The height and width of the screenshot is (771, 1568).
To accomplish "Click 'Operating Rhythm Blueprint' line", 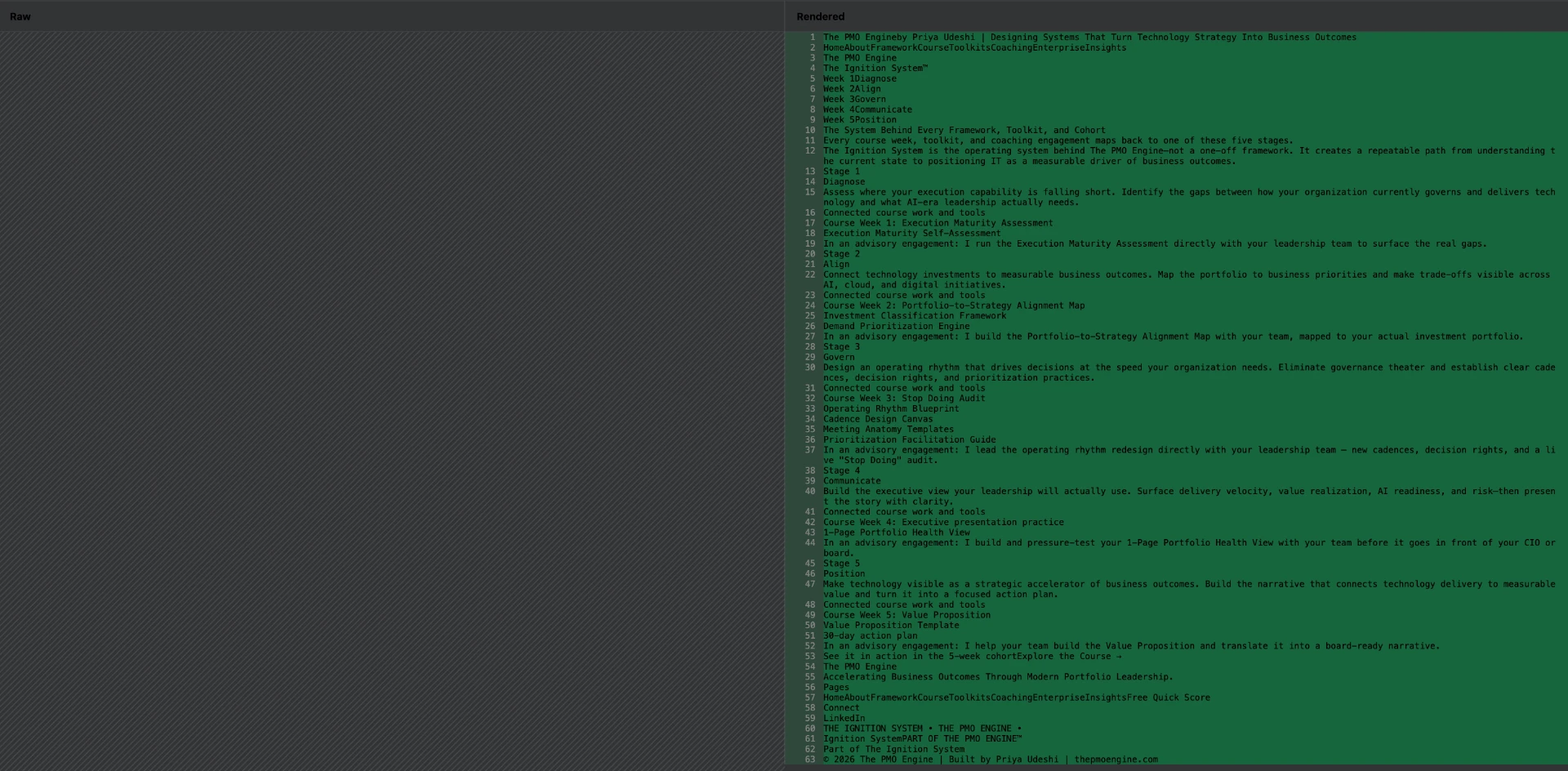I will (x=891, y=409).
